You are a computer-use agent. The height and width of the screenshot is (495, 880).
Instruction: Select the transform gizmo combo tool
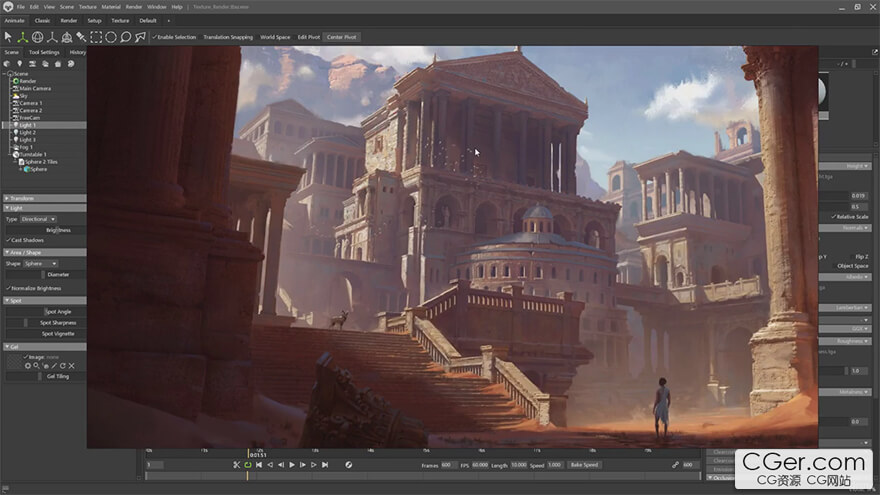(67, 37)
